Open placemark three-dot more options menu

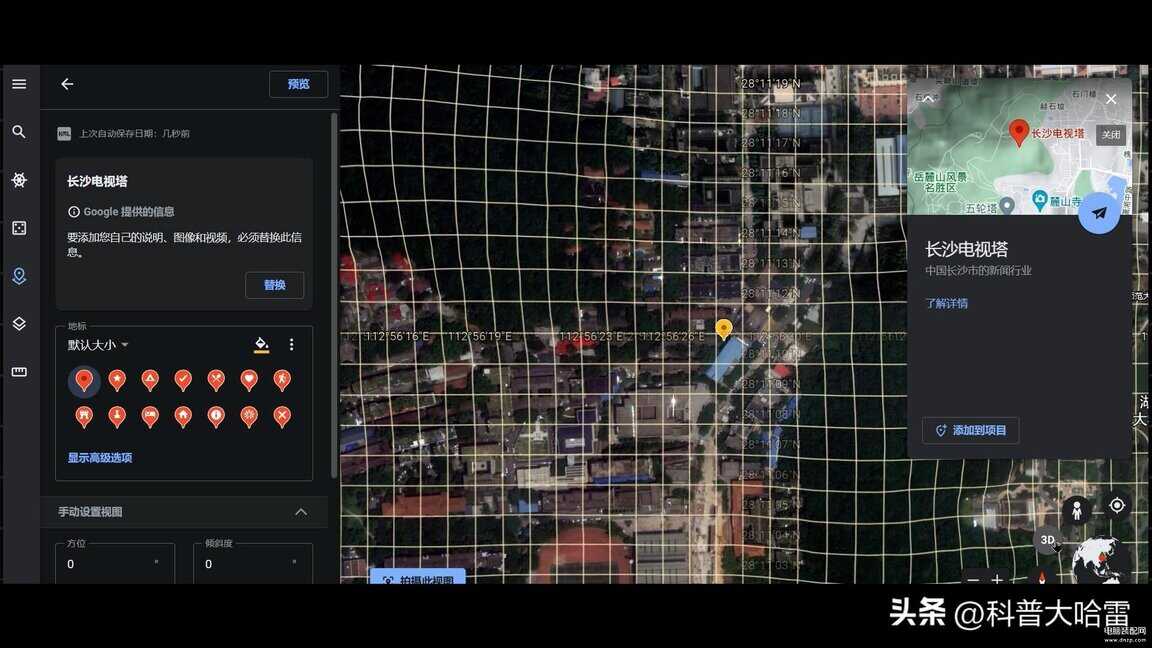pyautogui.click(x=292, y=345)
